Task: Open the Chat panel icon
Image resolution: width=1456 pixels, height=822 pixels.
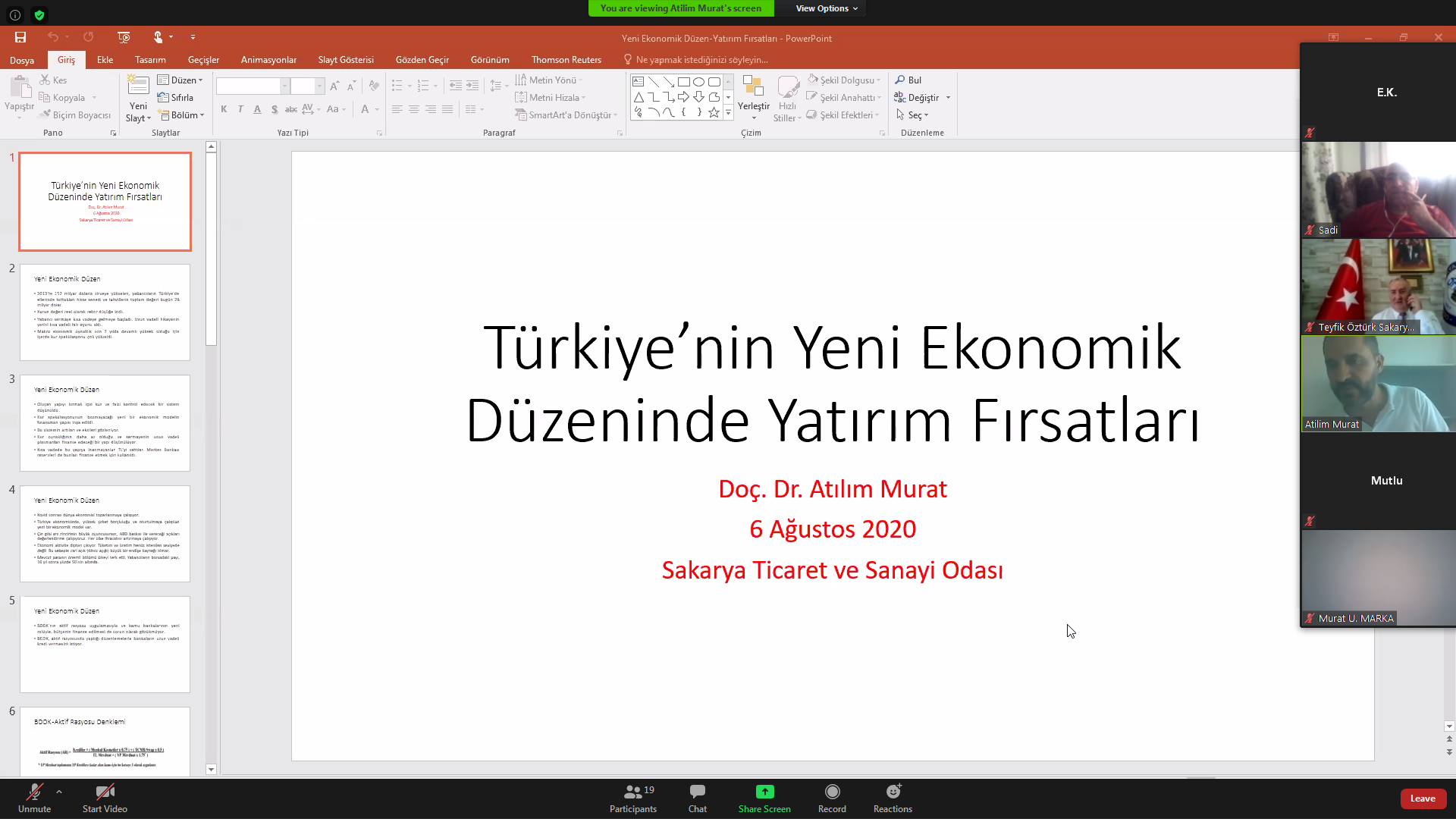Action: (697, 792)
